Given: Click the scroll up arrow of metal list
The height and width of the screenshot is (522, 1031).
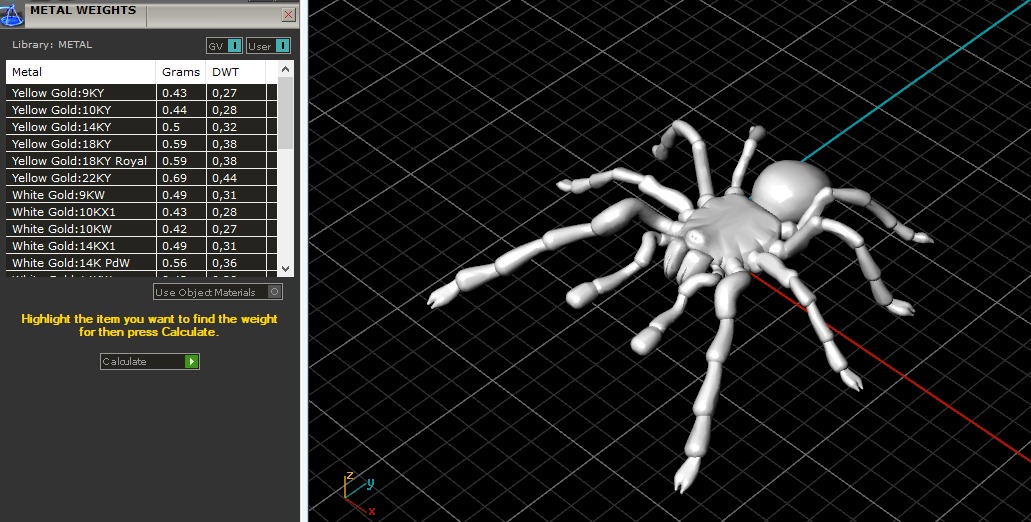Looking at the screenshot, I should coord(285,69).
